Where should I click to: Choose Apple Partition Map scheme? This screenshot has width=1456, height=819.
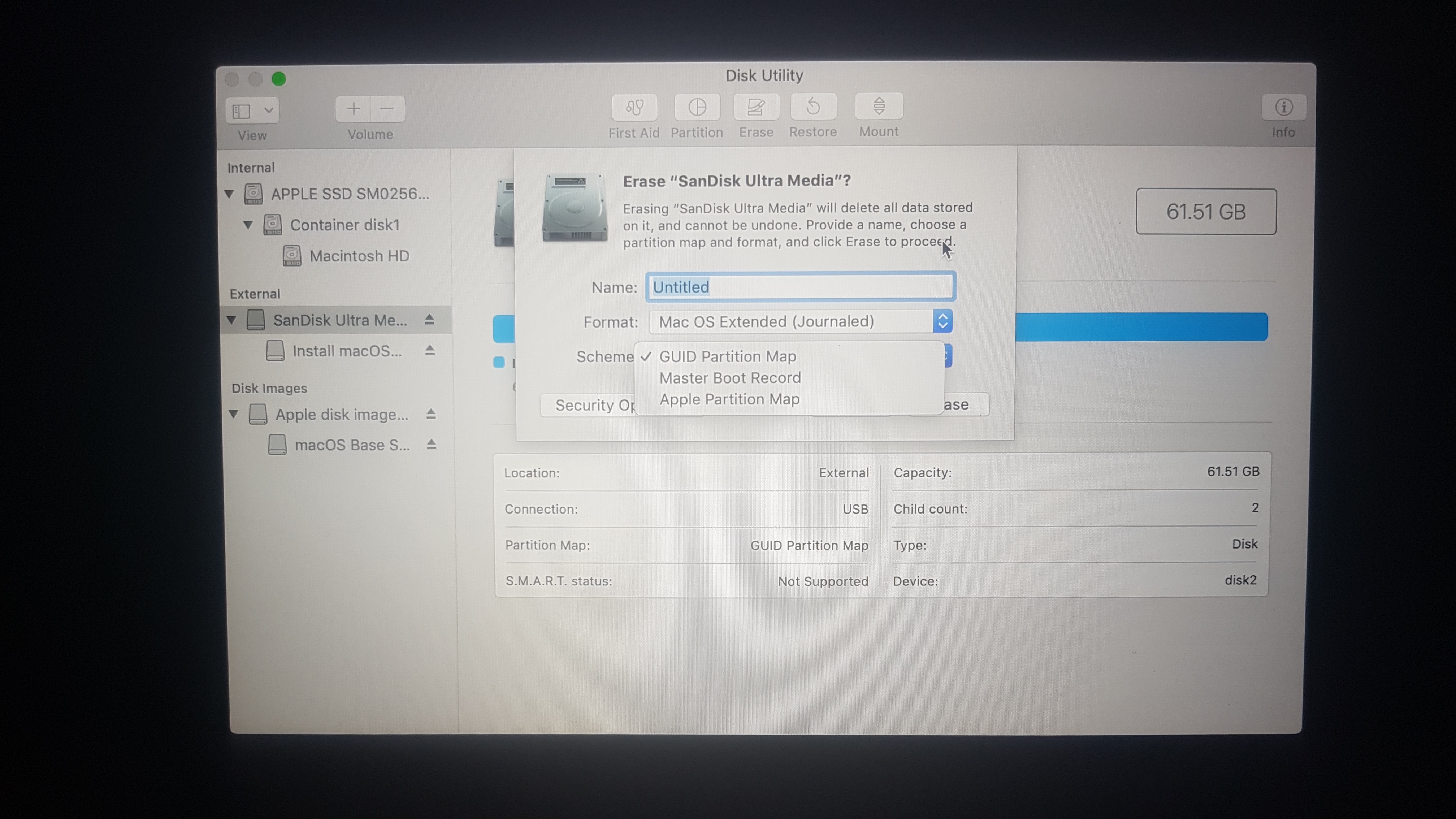pyautogui.click(x=729, y=399)
